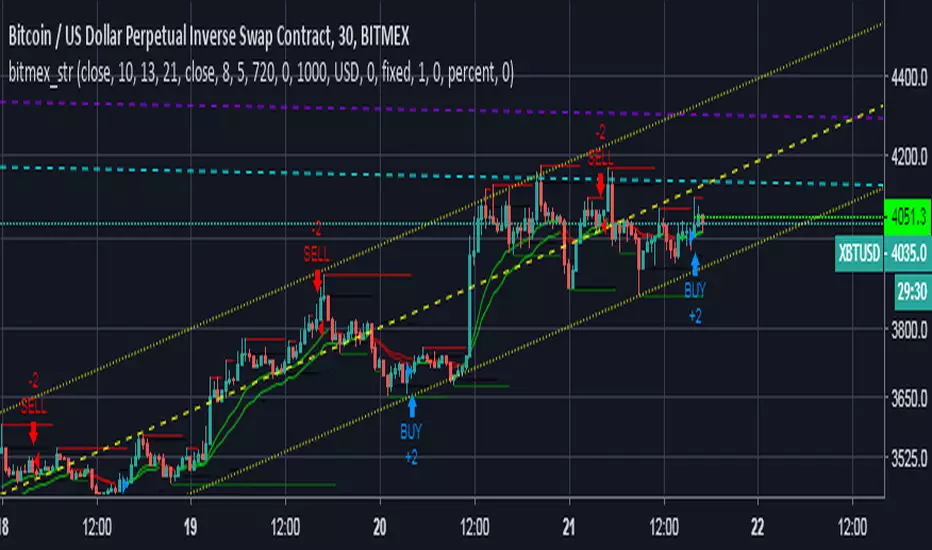Click the +2 under the 20th BUY signal

(411, 457)
